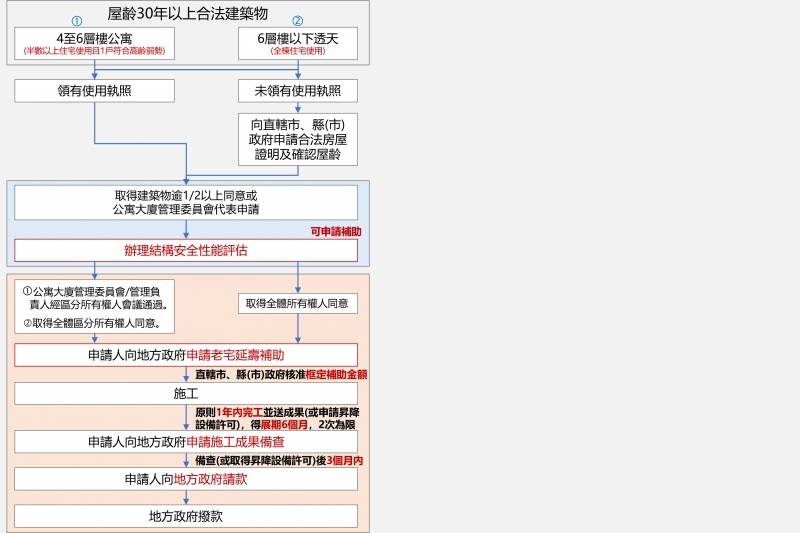
Task: Click the 申請施工成果備查 step box
Action: [186, 441]
